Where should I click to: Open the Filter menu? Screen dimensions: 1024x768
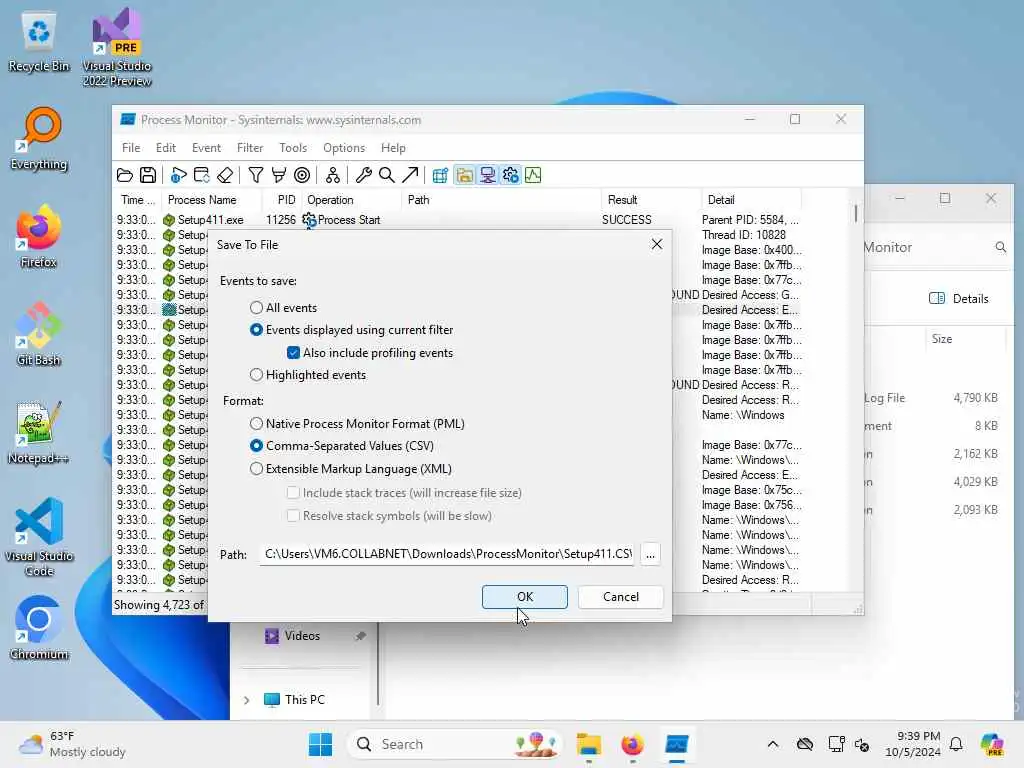click(x=250, y=148)
